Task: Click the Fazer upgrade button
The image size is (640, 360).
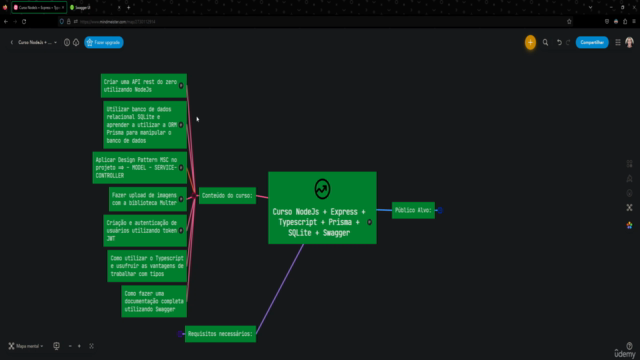Action: coord(104,42)
